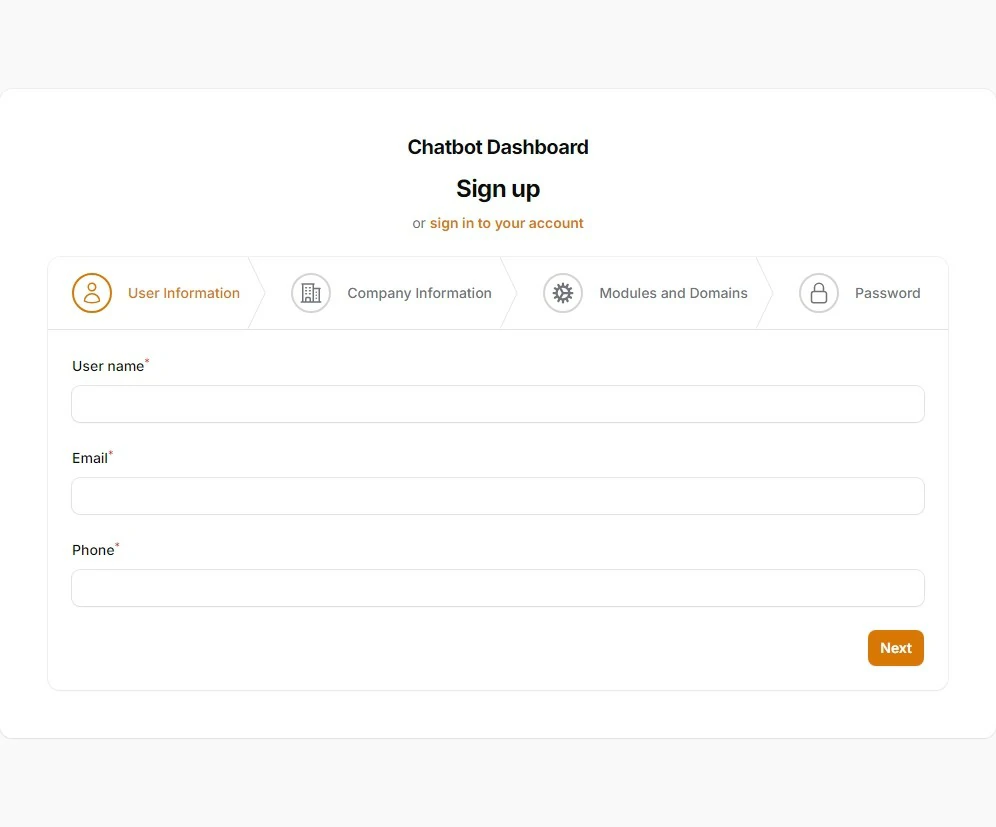Follow the 'sign in to your account' link

[506, 223]
